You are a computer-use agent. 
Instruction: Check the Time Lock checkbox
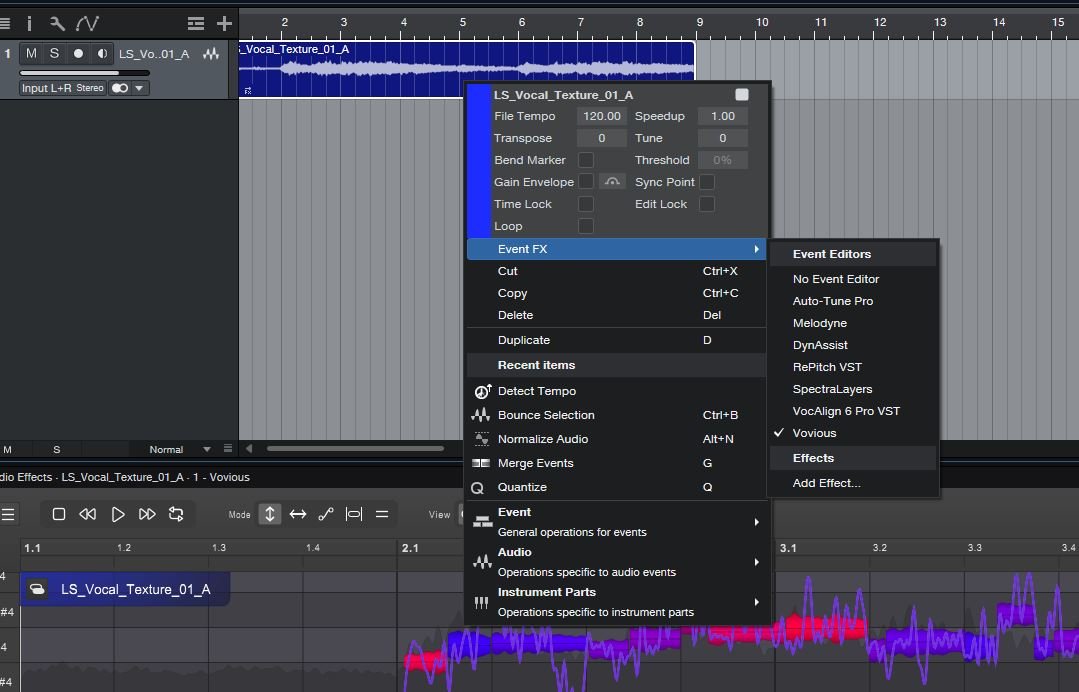(586, 204)
